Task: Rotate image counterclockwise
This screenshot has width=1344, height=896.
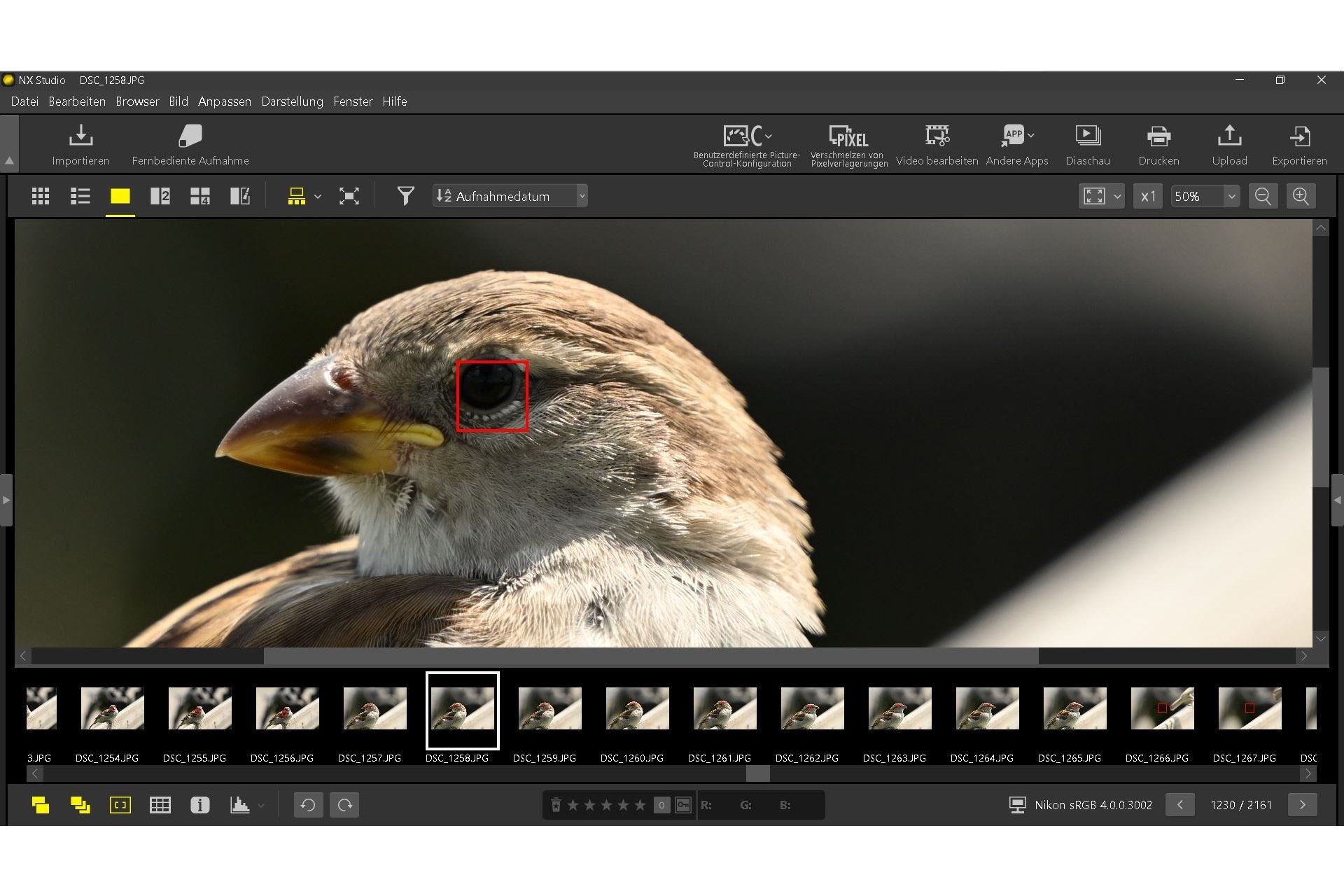Action: [x=308, y=805]
